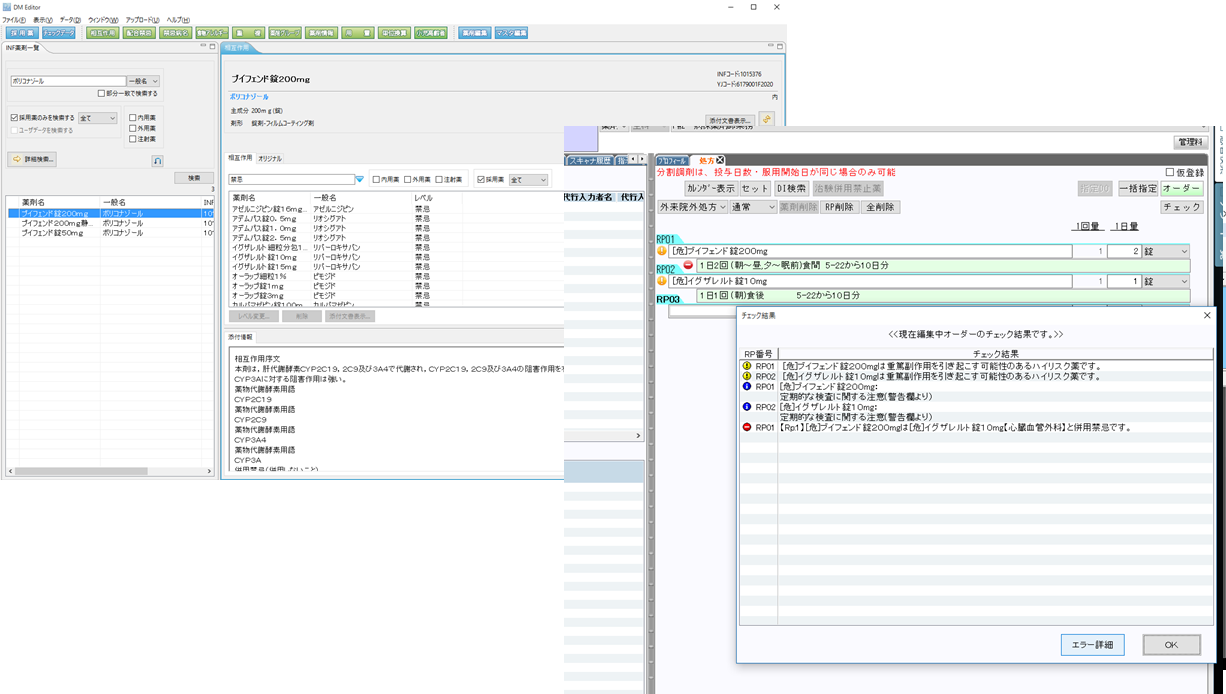
Task: Enable 部分一致で検索する checkbox
Action: click(102, 94)
